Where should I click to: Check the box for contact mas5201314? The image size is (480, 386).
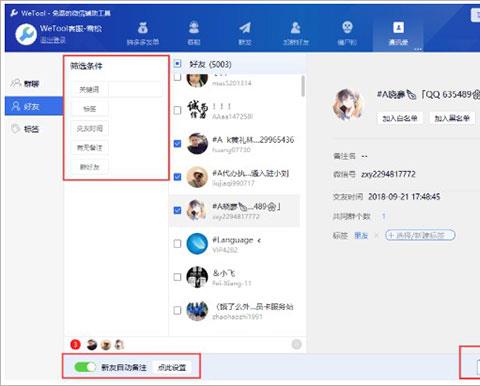(178, 77)
